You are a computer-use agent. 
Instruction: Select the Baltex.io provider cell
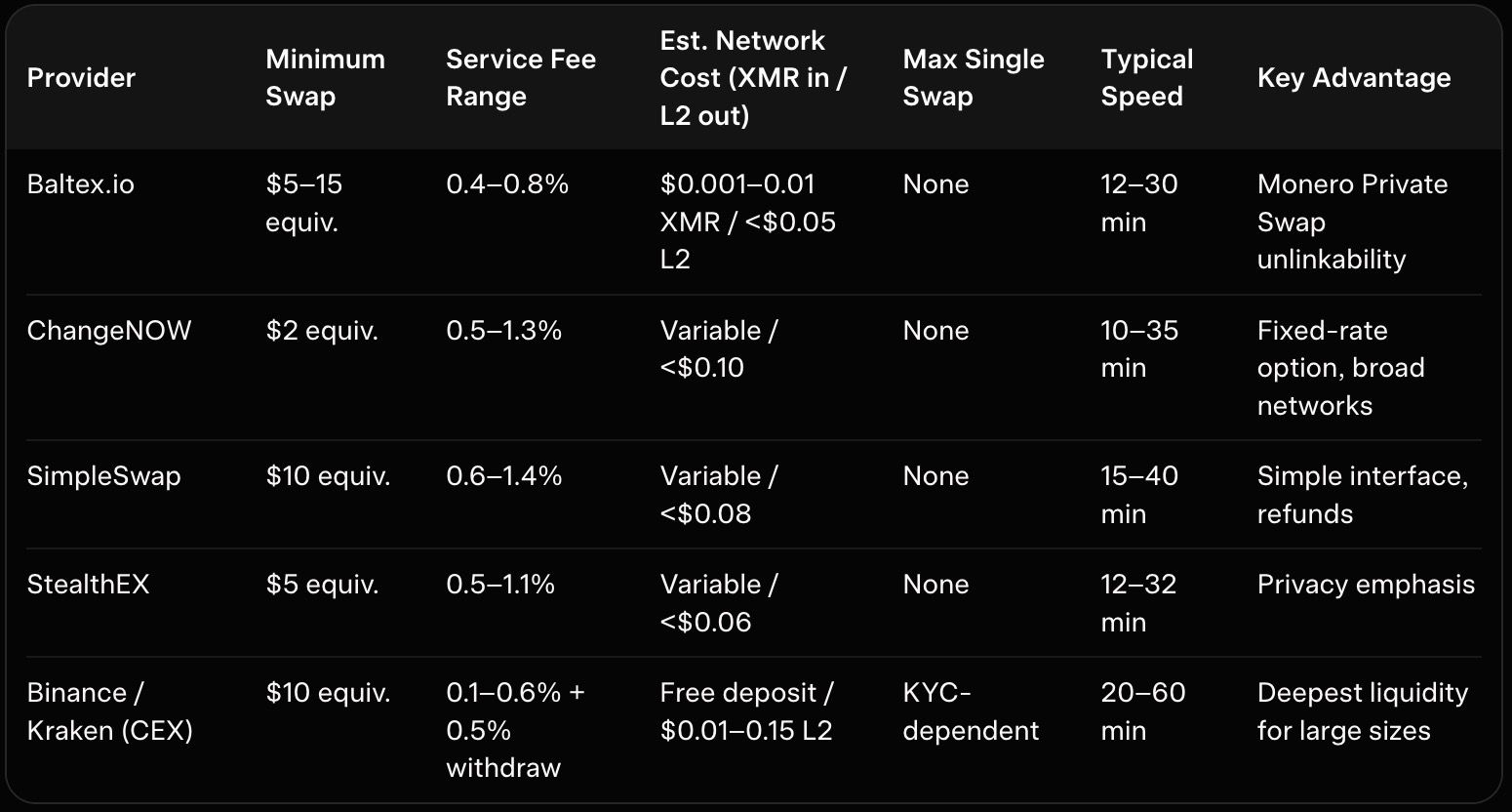[x=81, y=184]
